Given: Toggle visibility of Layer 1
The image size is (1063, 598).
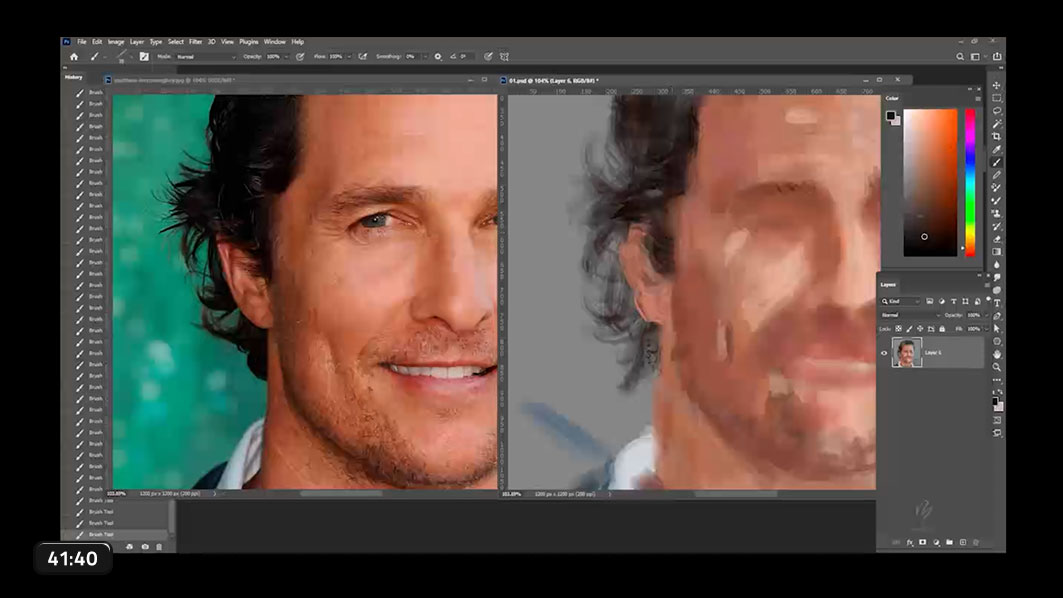Looking at the screenshot, I should coord(883,353).
